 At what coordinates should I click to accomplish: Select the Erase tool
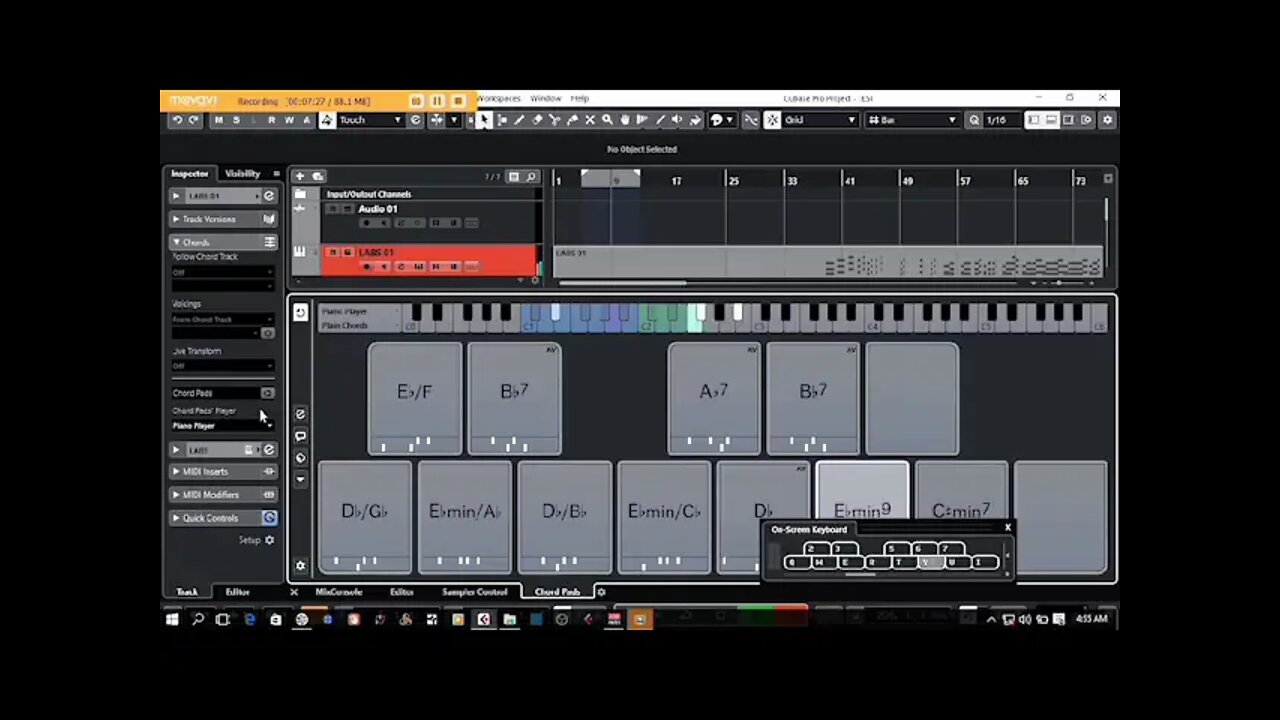[x=537, y=120]
